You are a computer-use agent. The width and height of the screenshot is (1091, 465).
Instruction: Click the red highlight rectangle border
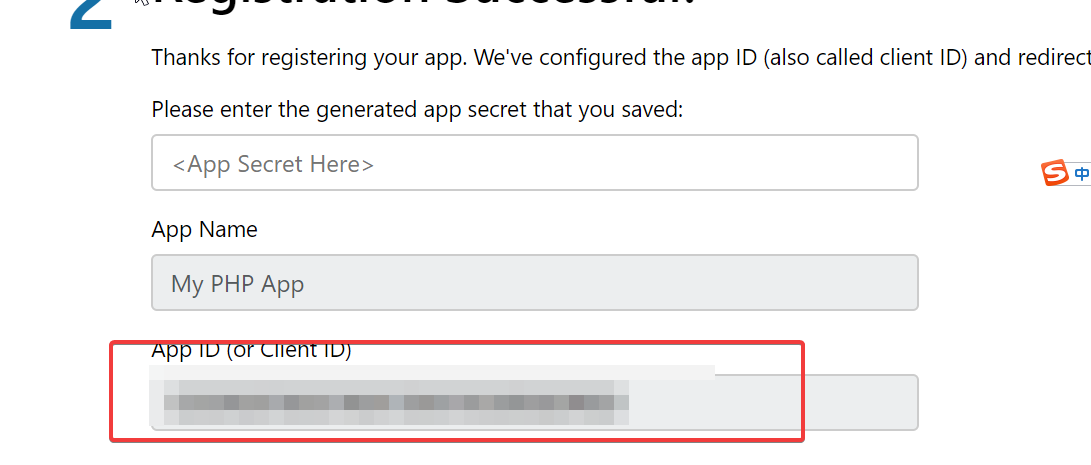point(456,342)
